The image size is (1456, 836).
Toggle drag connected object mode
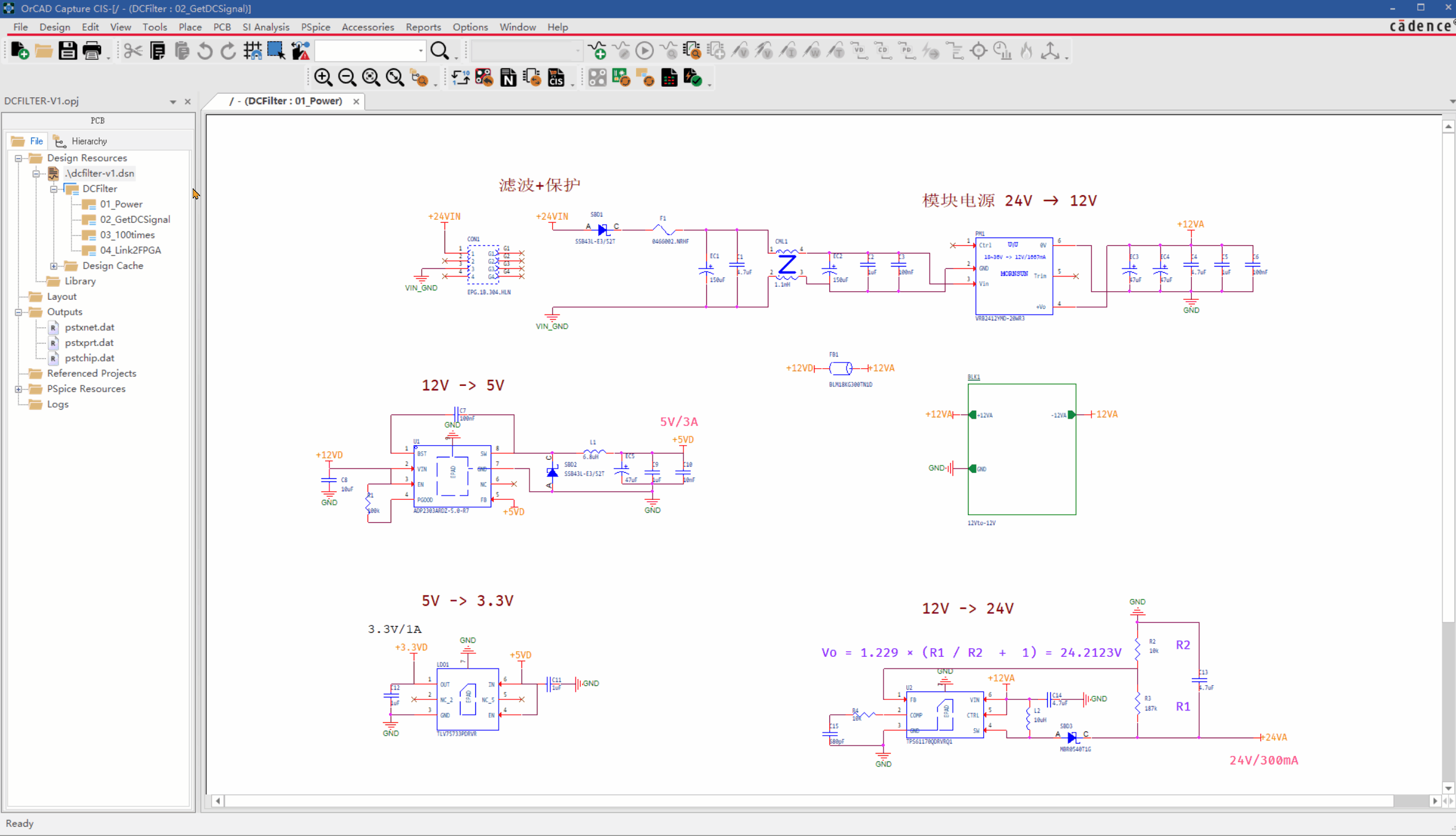coord(300,51)
